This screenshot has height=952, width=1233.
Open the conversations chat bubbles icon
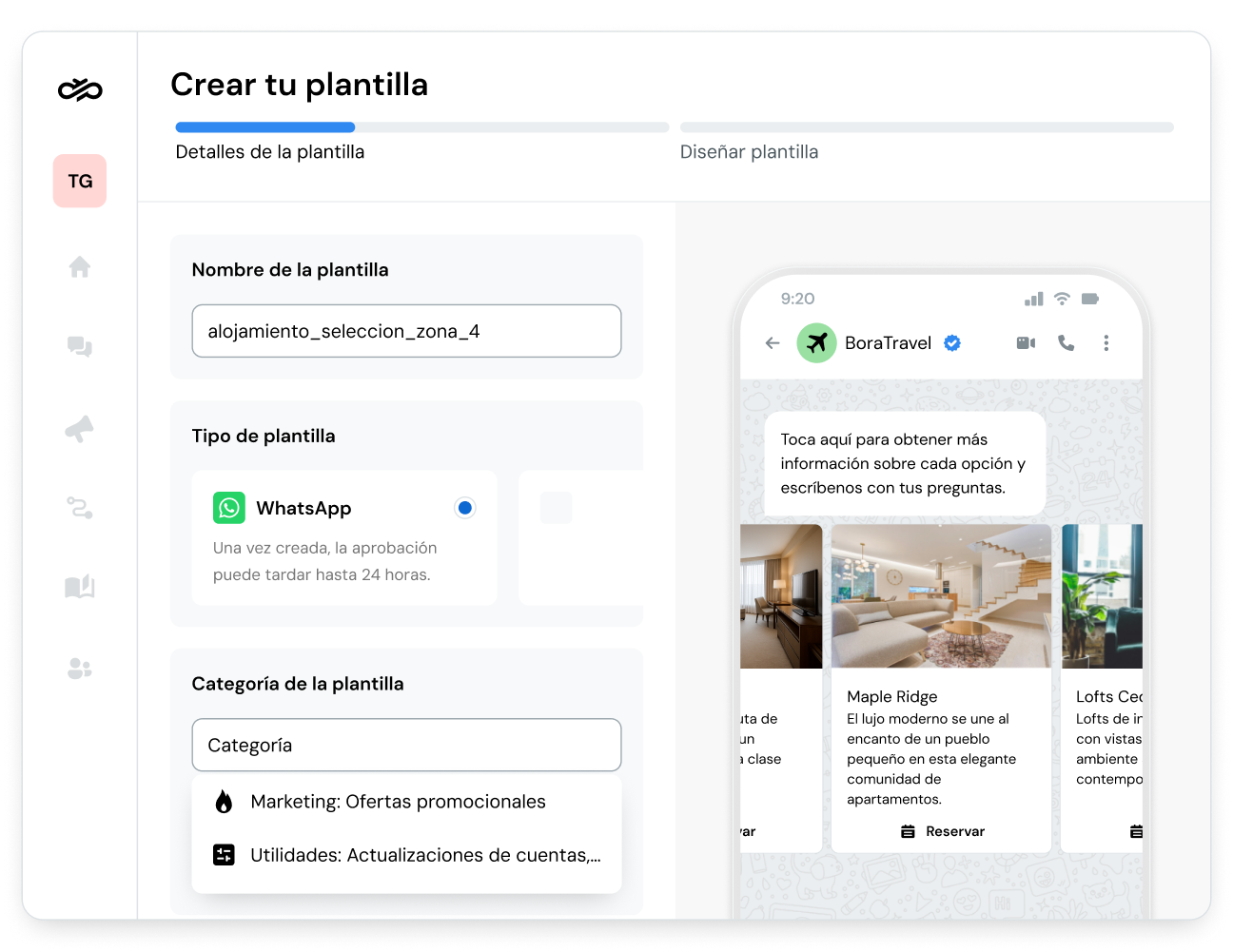[80, 347]
